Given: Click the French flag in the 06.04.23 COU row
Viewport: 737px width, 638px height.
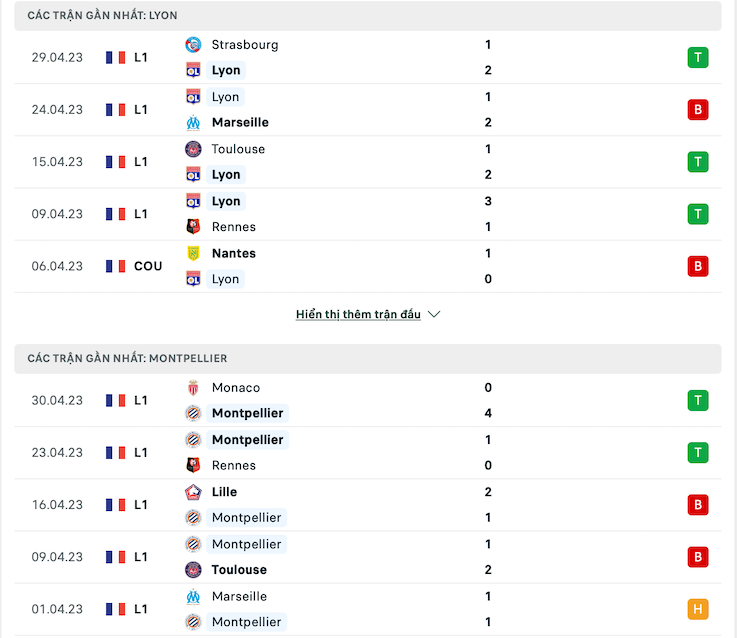Looking at the screenshot, I should (115, 267).
